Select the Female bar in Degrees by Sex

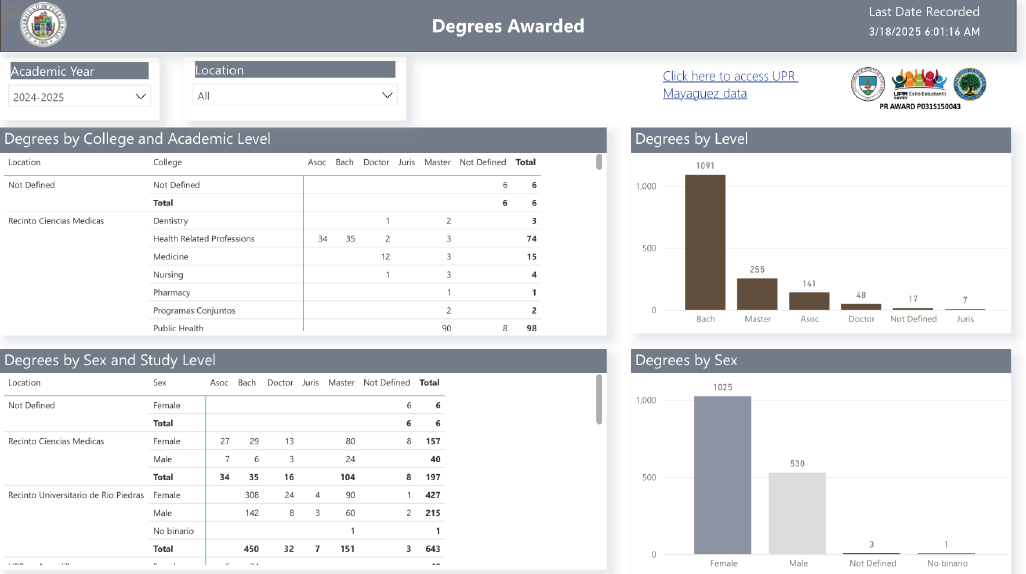722,475
